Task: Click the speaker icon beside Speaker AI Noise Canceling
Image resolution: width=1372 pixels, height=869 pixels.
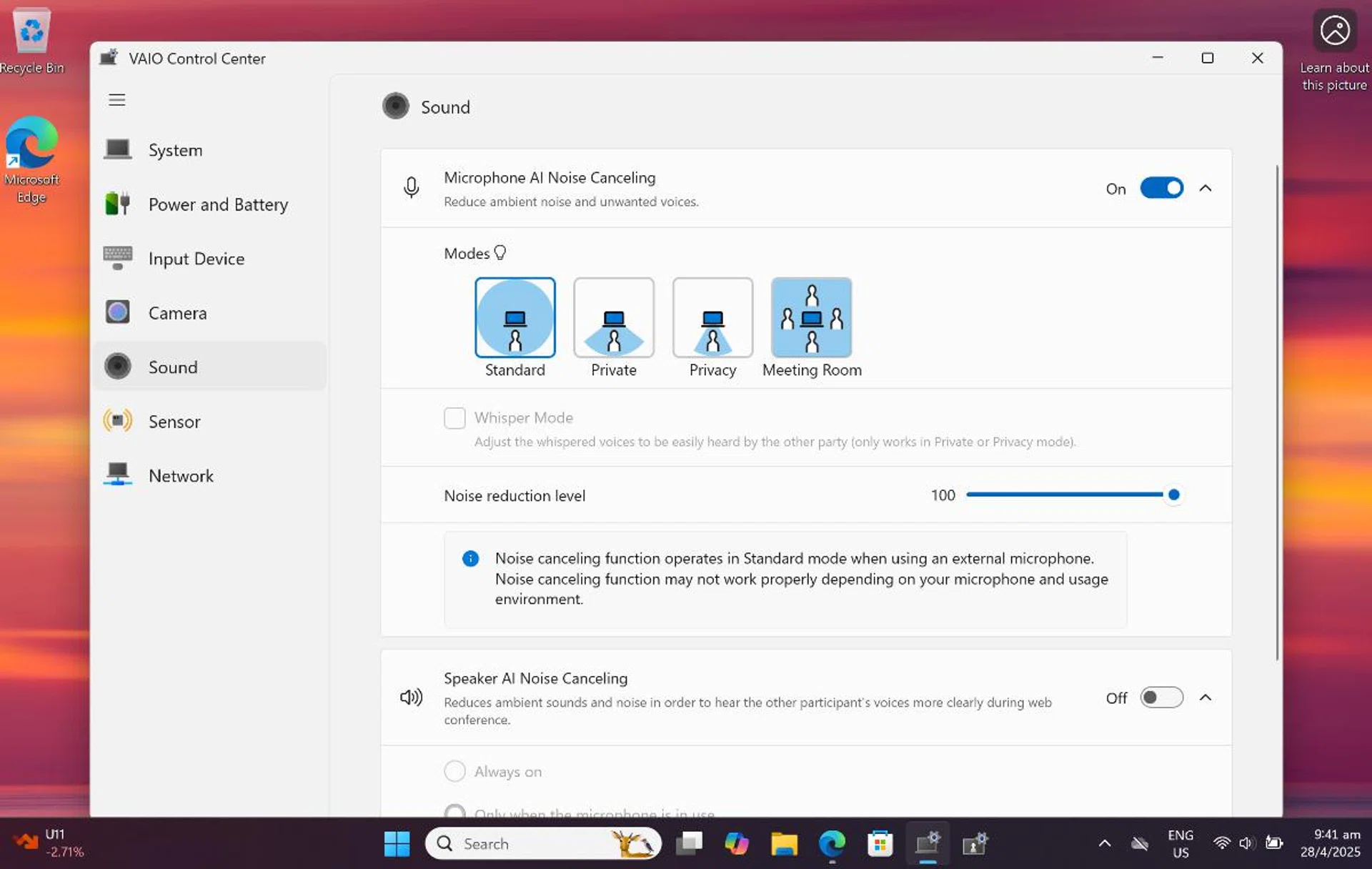Action: tap(411, 697)
